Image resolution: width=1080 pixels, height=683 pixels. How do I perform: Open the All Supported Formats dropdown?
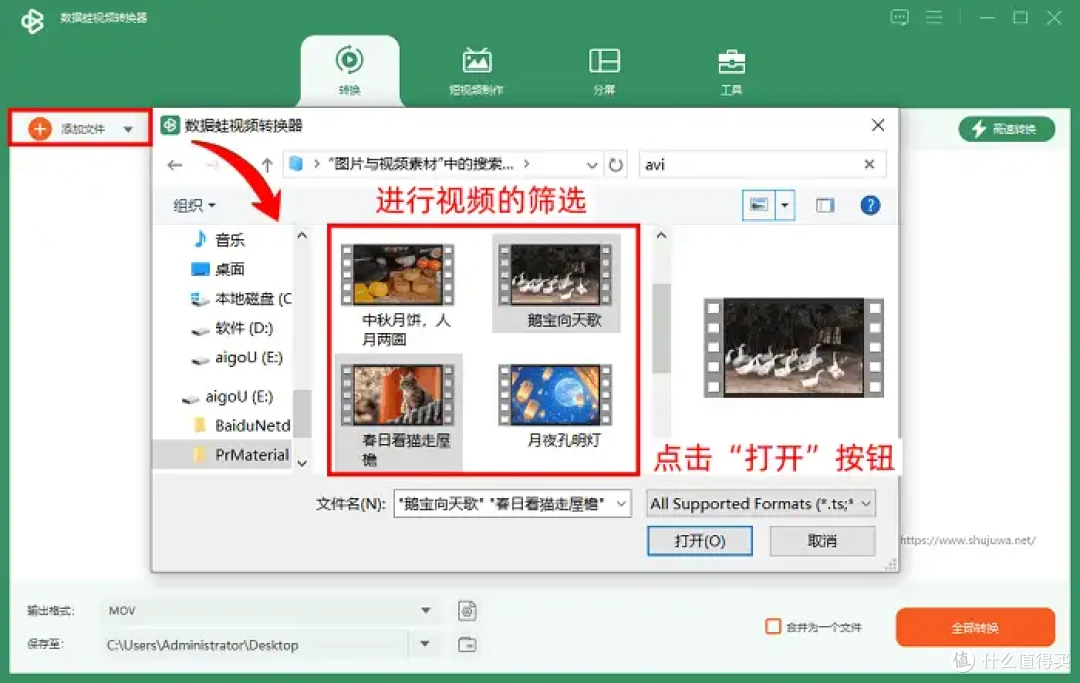[x=760, y=504]
